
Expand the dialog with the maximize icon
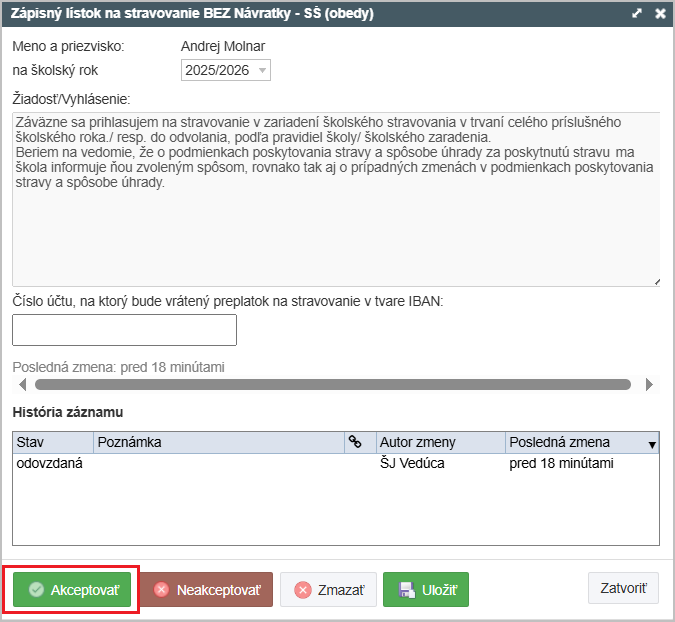[x=637, y=14]
